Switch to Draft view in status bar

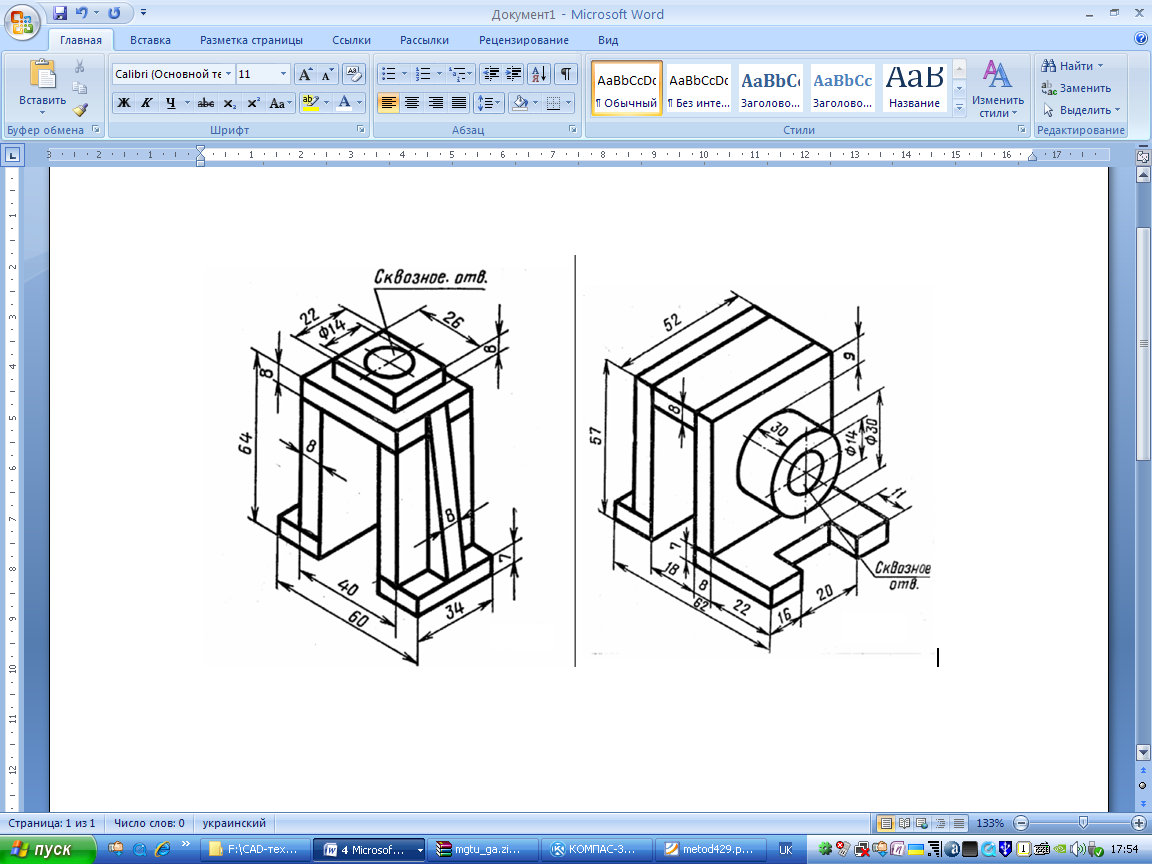coord(959,823)
